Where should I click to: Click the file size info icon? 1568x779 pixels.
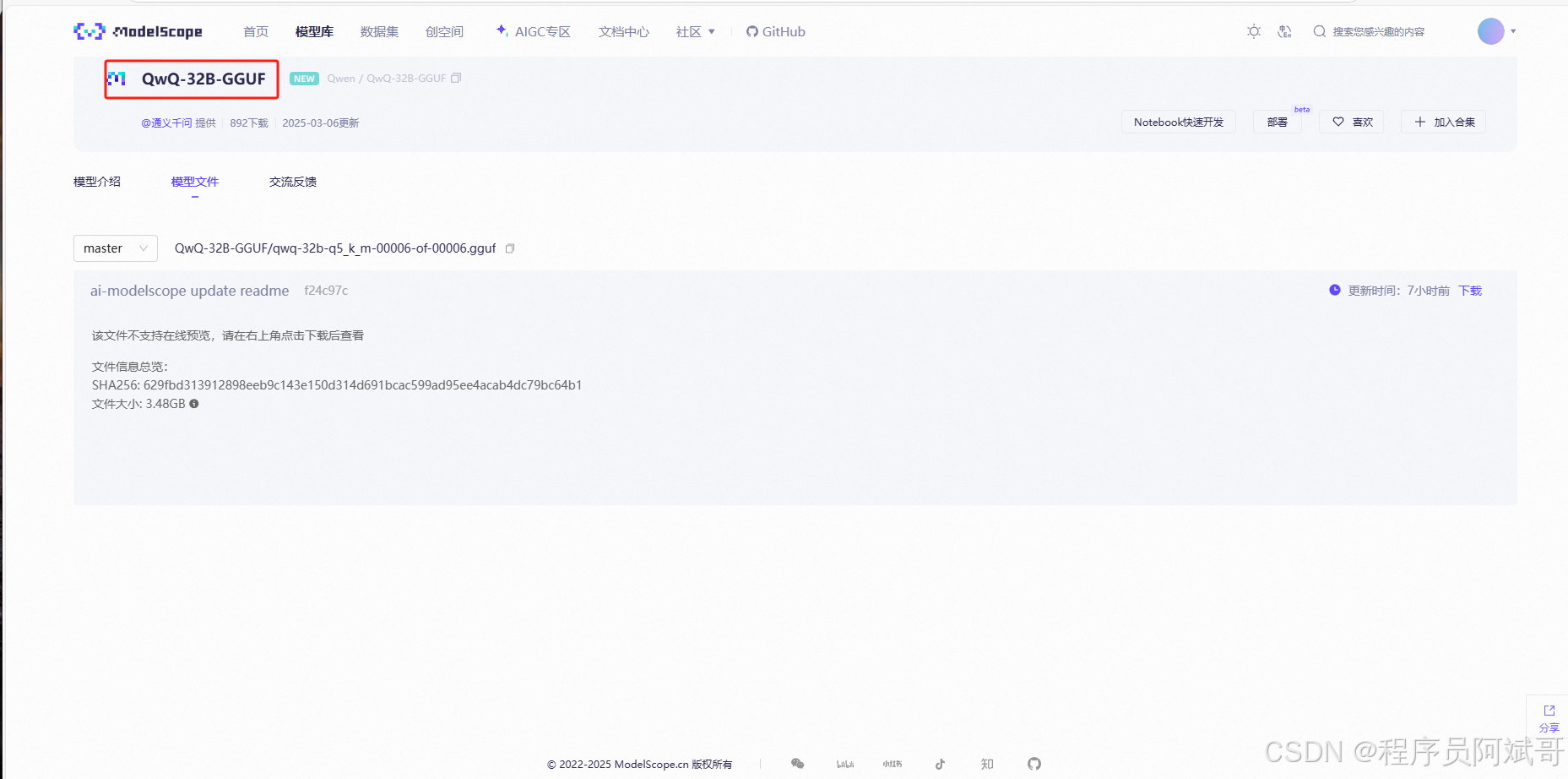(x=194, y=404)
